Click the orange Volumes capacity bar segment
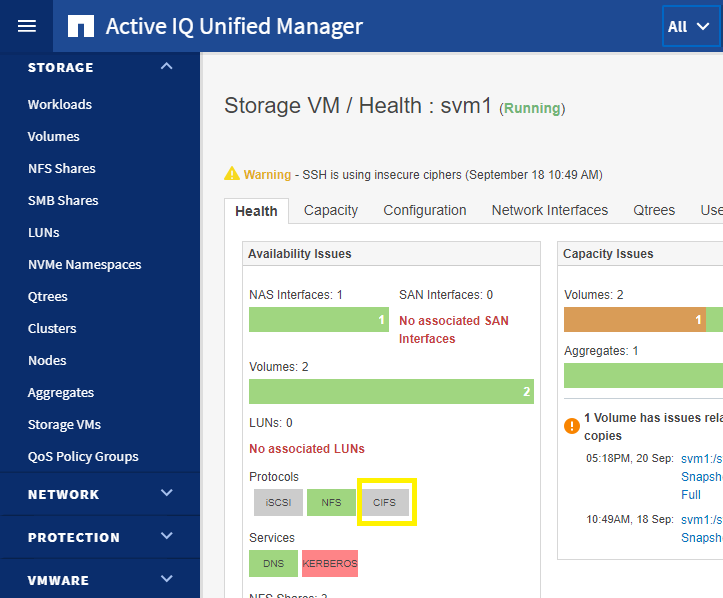This screenshot has height=598, width=723. (x=634, y=320)
